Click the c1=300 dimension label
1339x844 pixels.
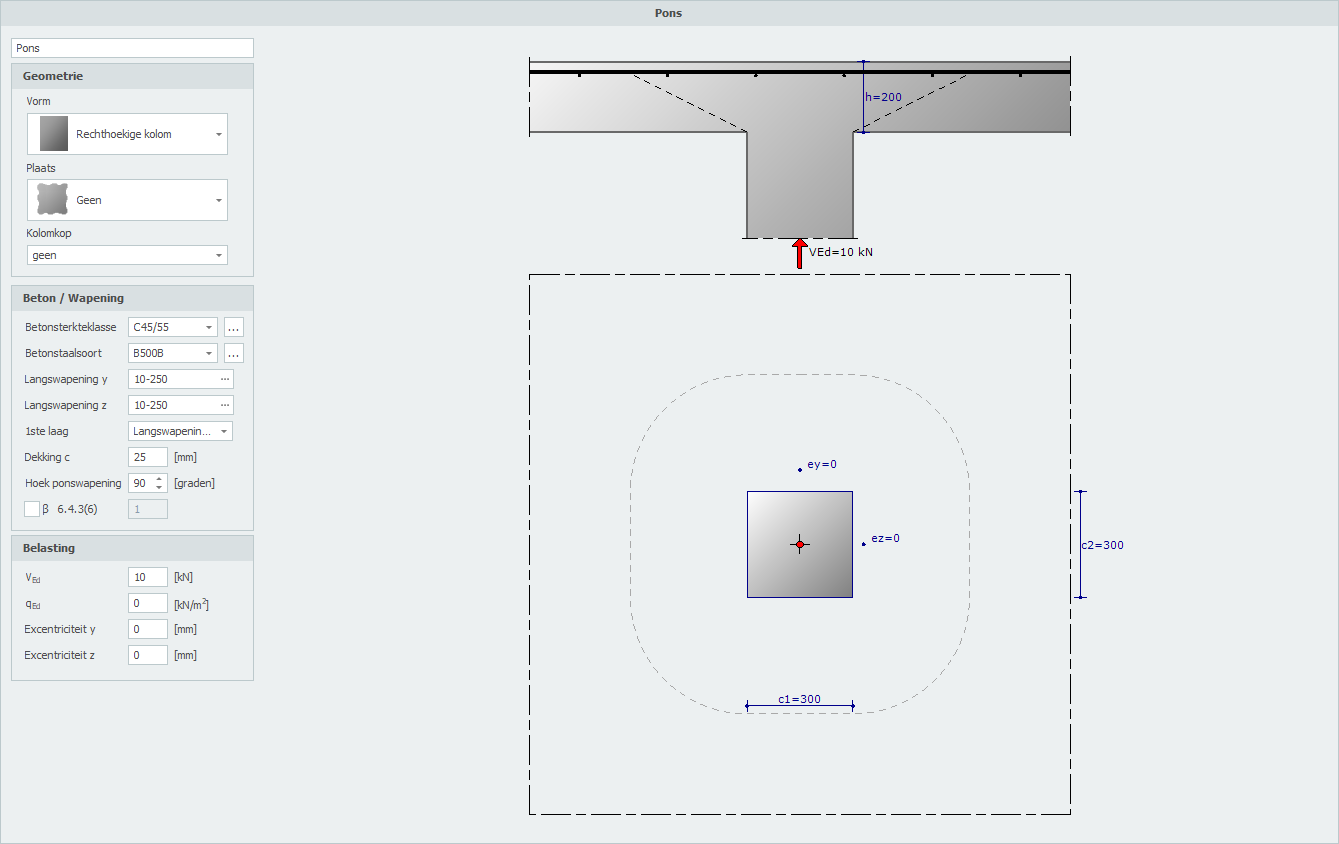799,699
